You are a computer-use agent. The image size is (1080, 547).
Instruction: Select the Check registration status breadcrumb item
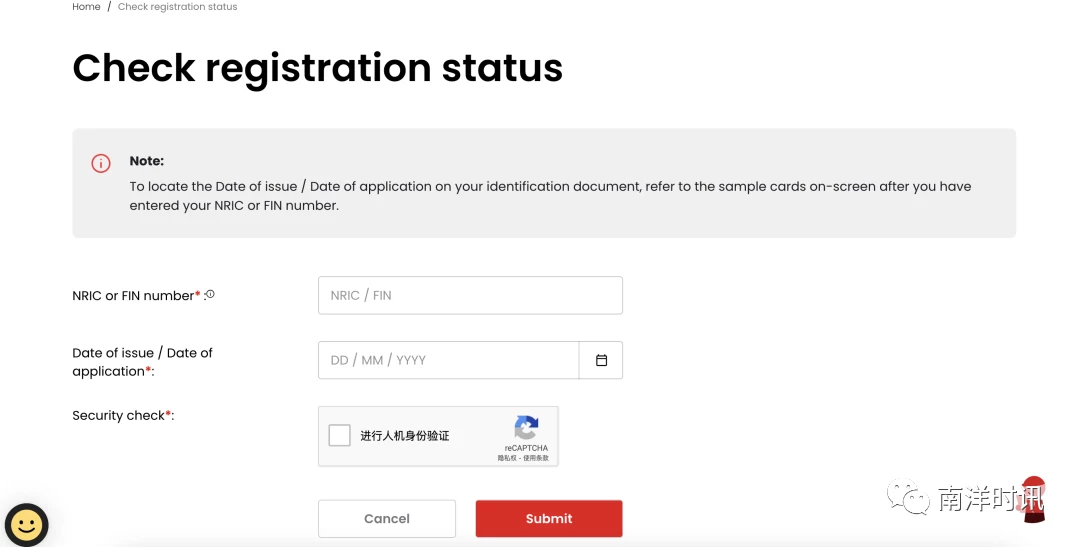[178, 7]
